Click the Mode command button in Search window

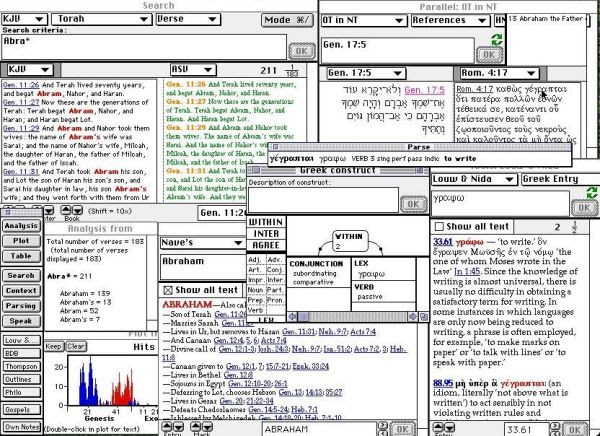287,20
